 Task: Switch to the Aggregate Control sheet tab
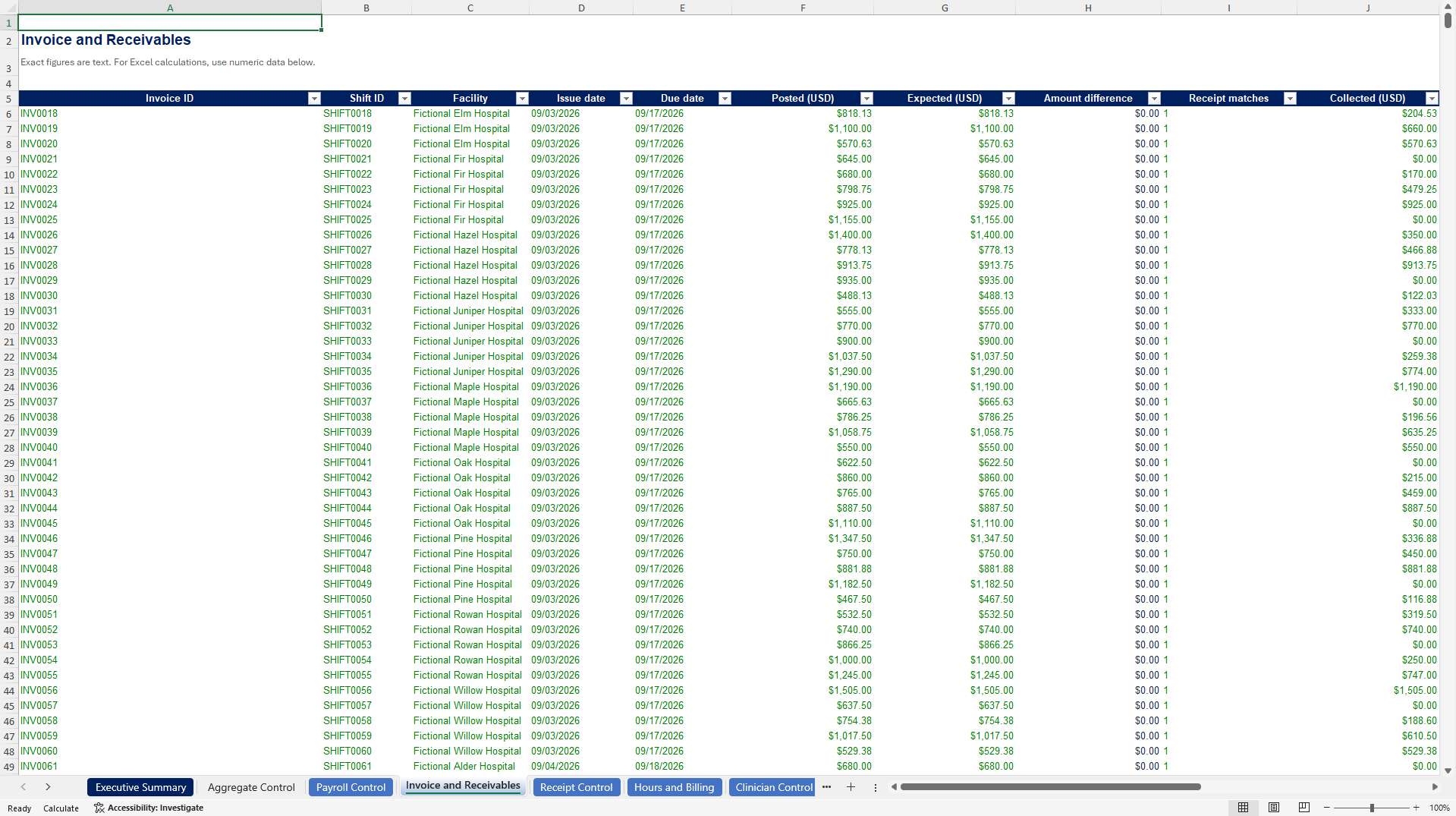pyautogui.click(x=251, y=787)
